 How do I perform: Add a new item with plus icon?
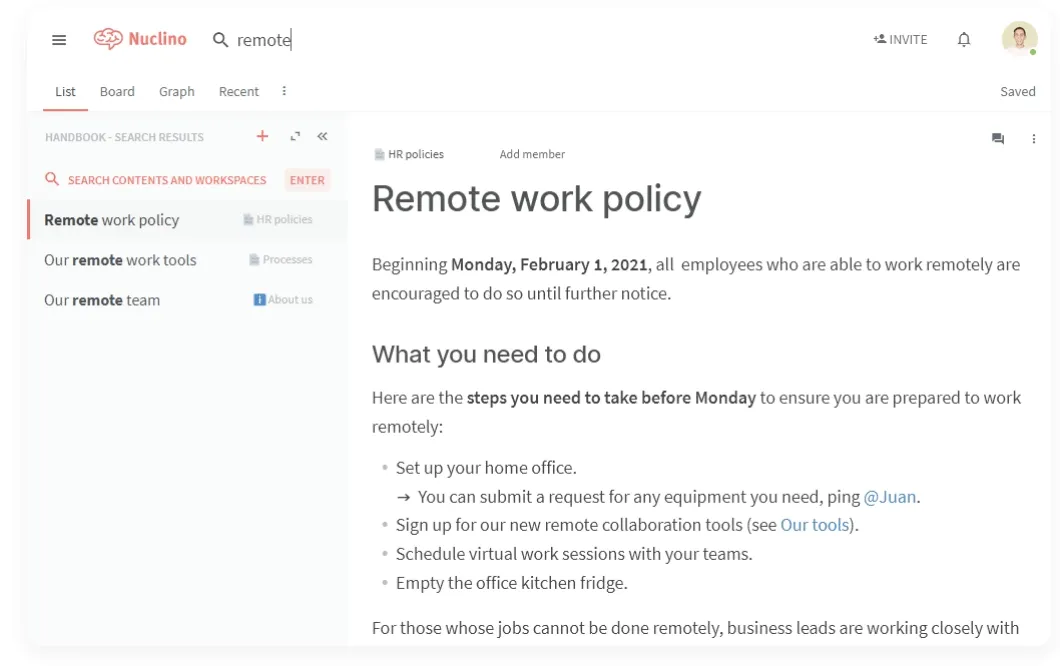[x=262, y=136]
